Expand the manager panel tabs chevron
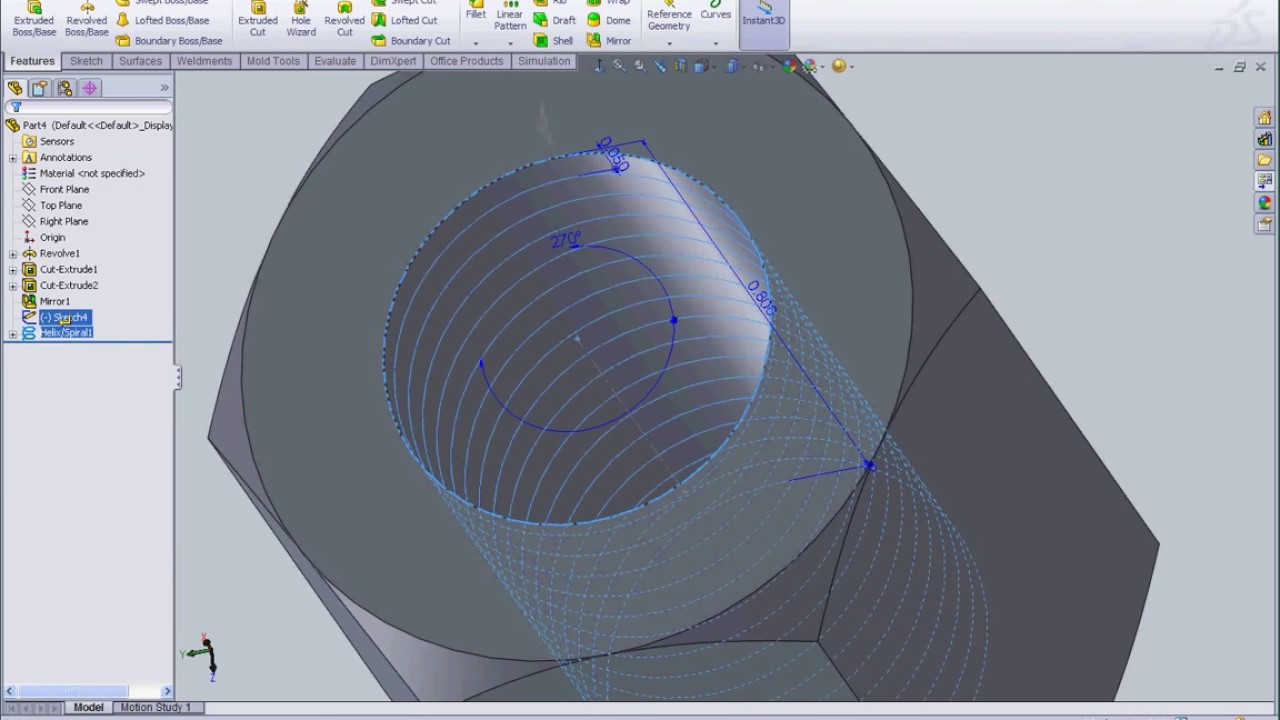This screenshot has height=720, width=1280. [164, 88]
